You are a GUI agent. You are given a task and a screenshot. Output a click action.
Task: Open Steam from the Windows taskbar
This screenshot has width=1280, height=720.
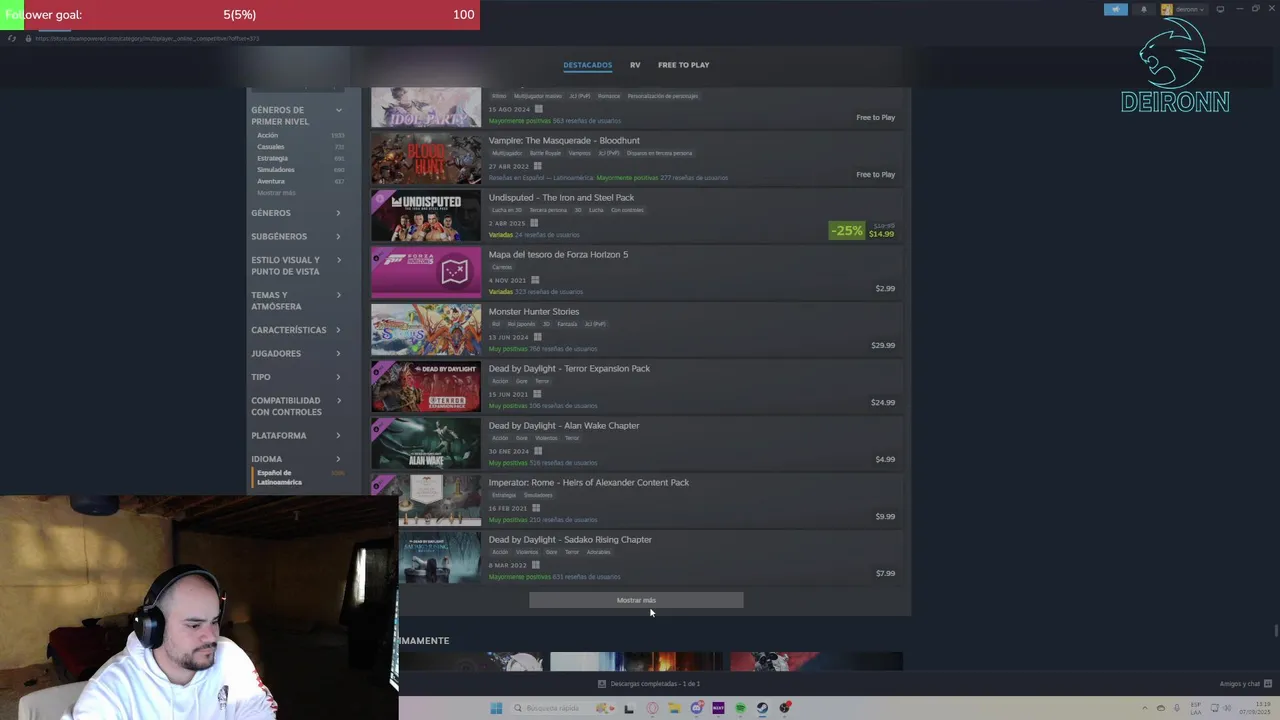click(x=762, y=708)
